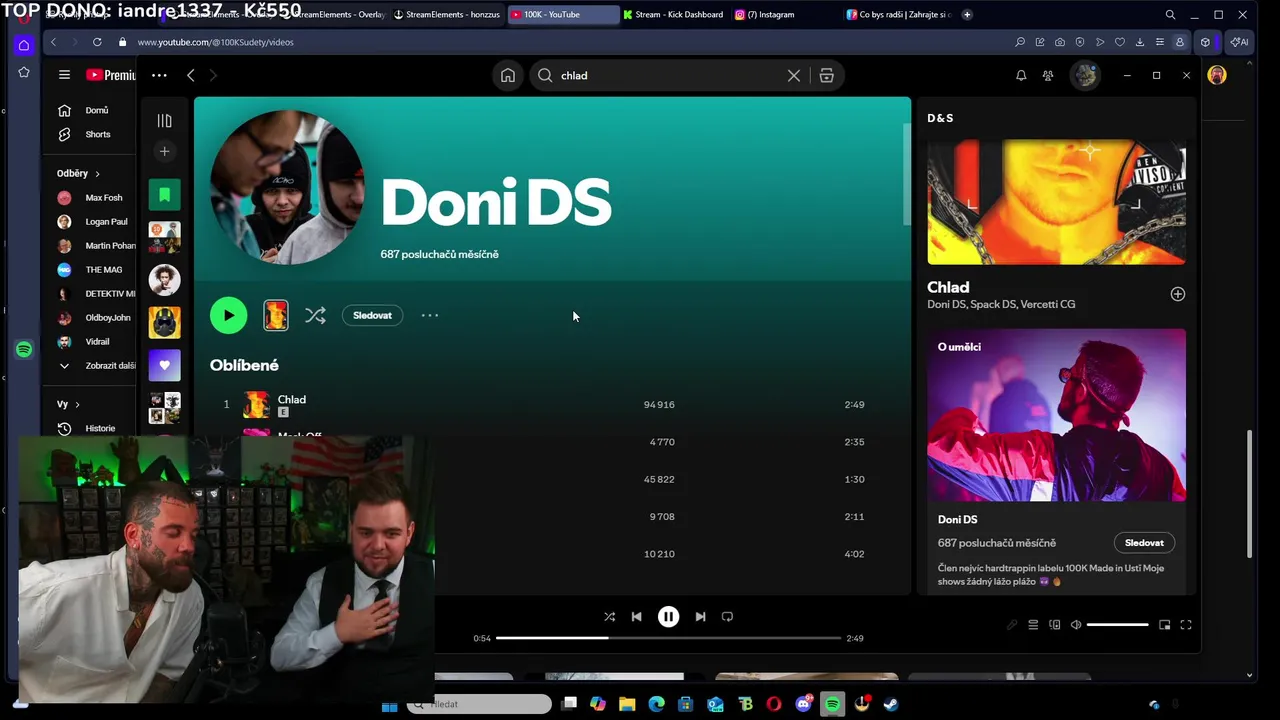Viewport: 1280px width, 720px height.
Task: Open Spotify from the Windows taskbar
Action: [x=832, y=704]
